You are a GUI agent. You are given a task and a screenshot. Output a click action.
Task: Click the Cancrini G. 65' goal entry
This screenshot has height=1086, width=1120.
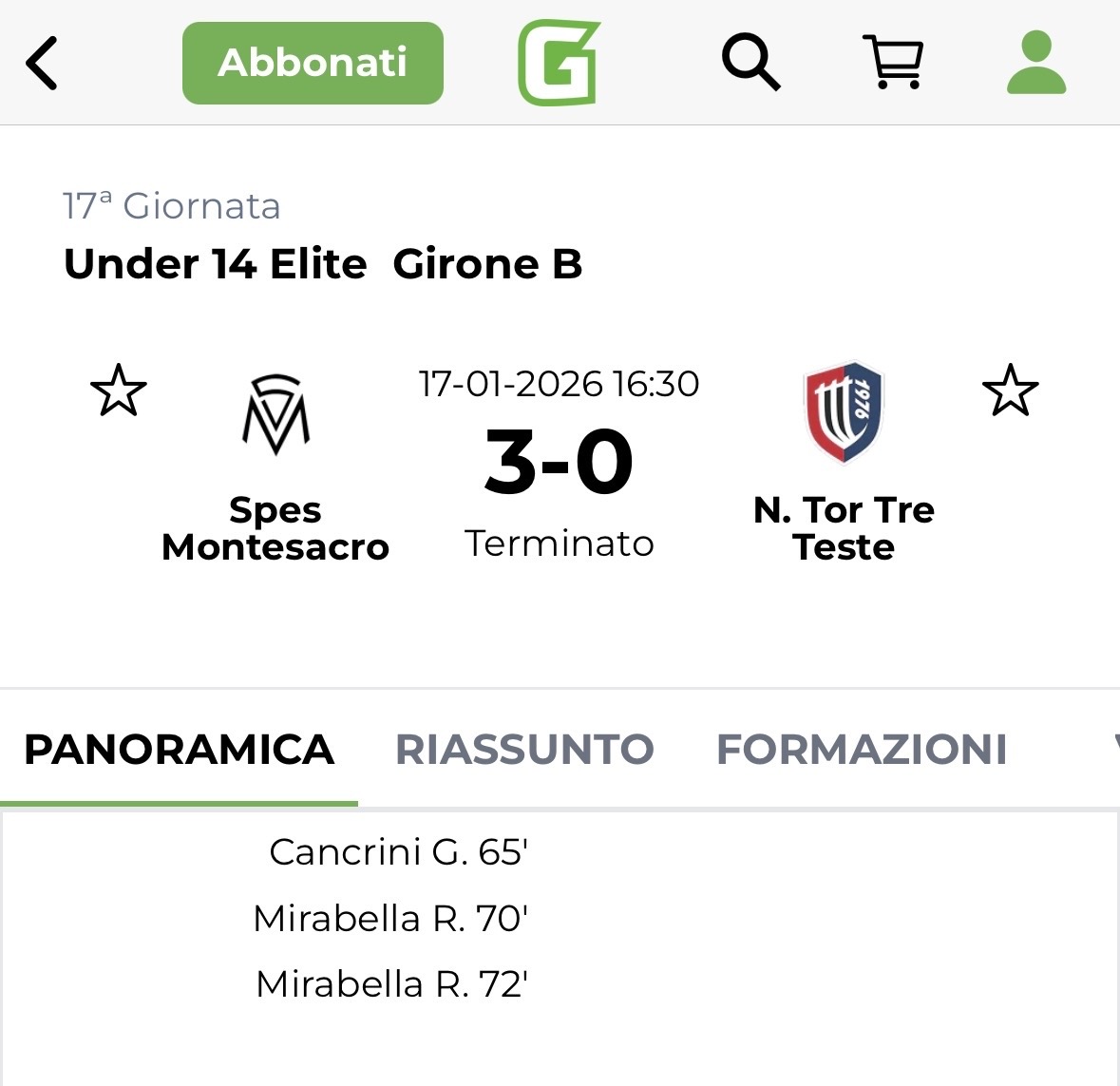click(398, 852)
